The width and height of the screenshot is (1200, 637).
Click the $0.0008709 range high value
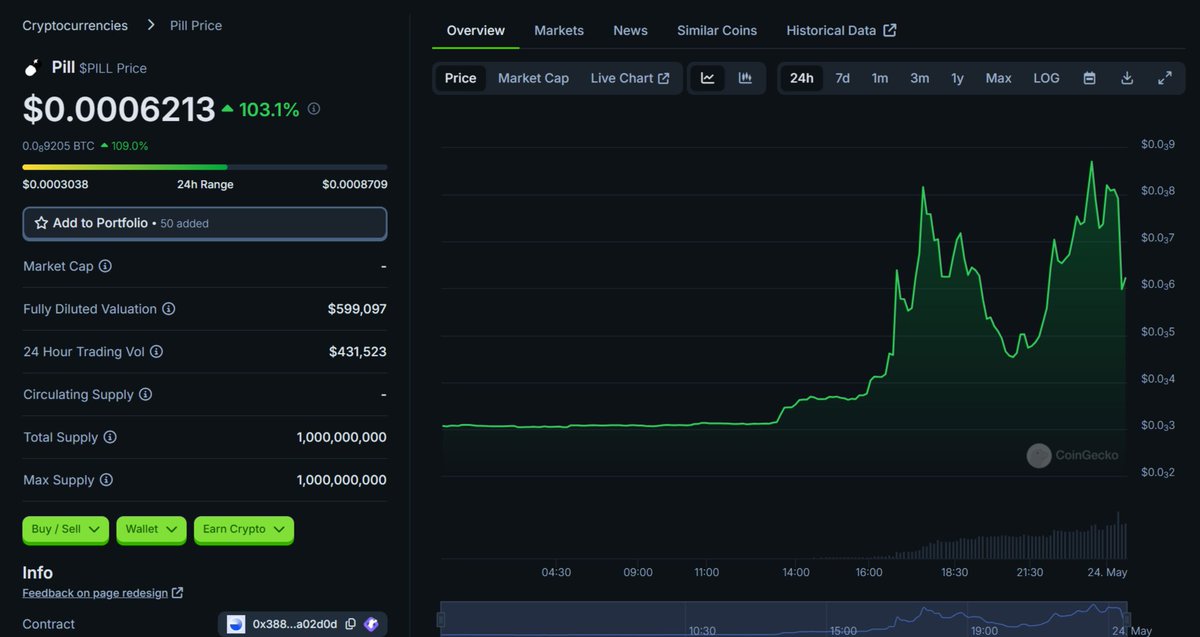[354, 184]
